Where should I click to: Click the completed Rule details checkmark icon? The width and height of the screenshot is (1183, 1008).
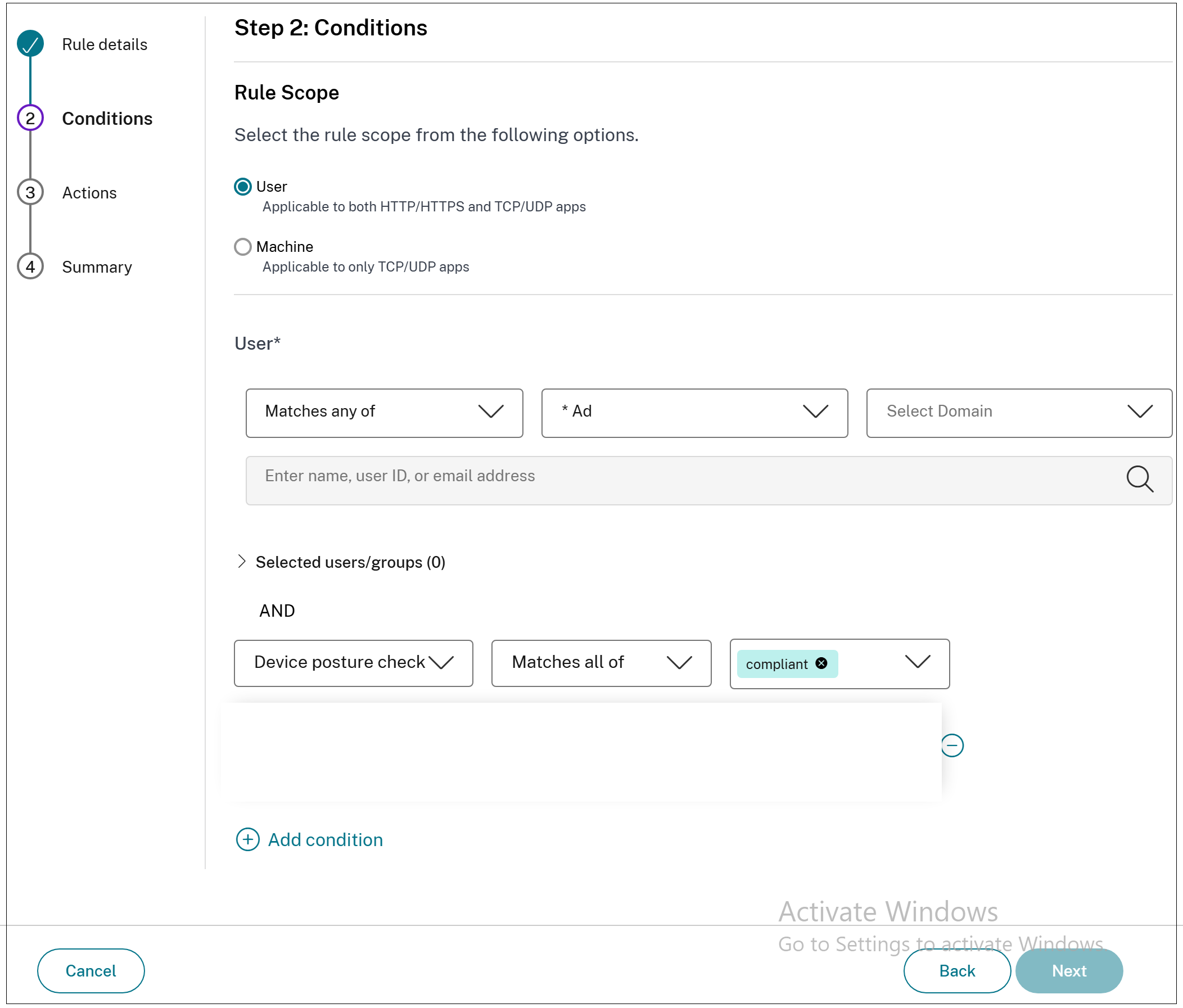(x=30, y=44)
